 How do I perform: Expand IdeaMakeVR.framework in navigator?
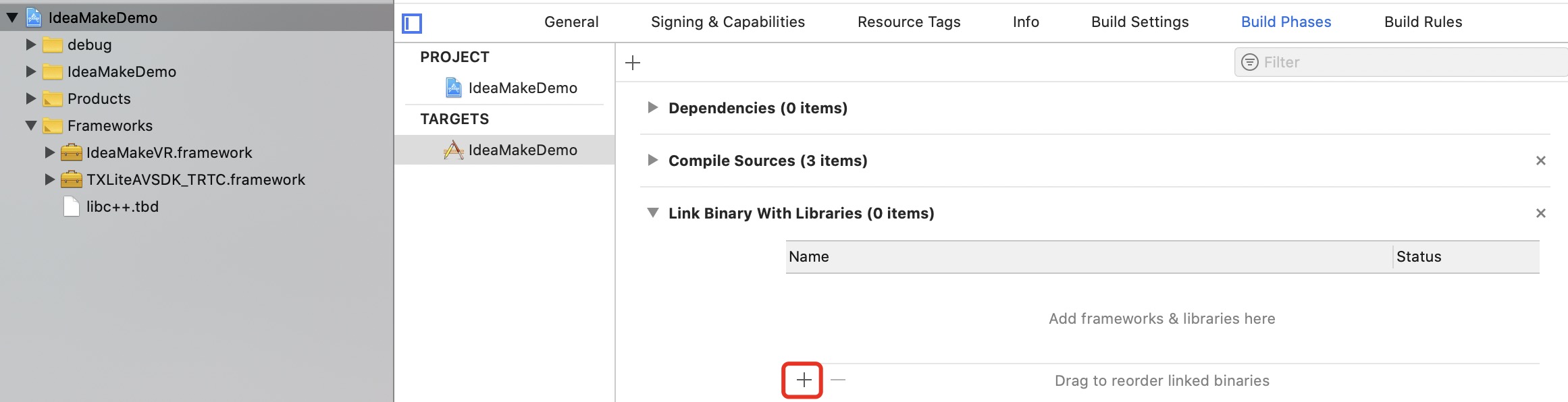(x=49, y=152)
